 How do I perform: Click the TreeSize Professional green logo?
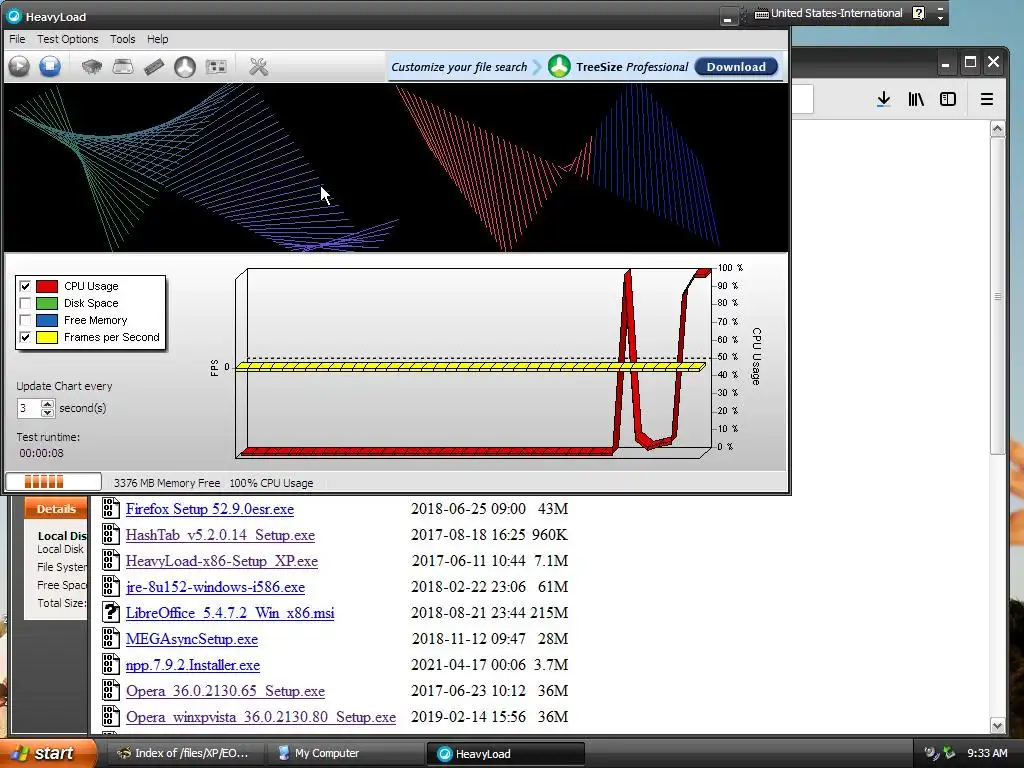click(x=559, y=66)
